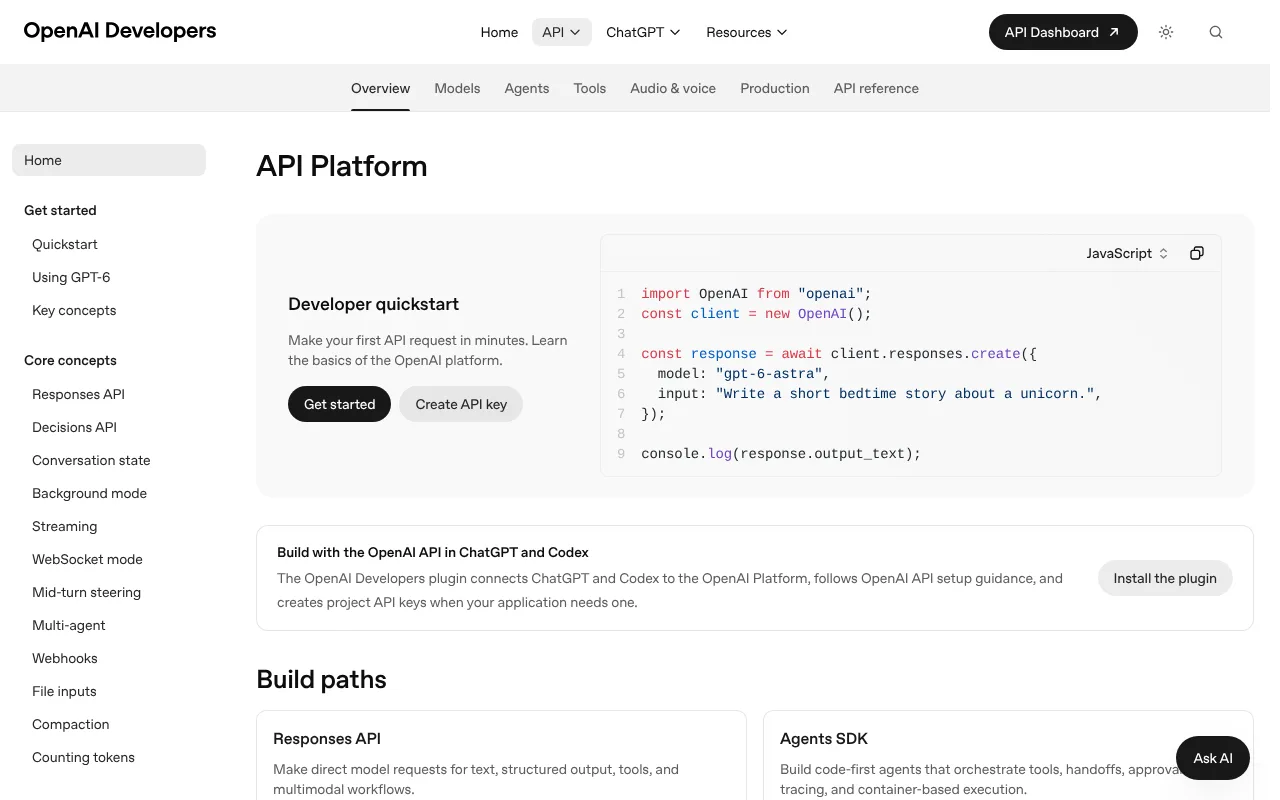This screenshot has width=1280, height=800.
Task: Expand the Resources menu in the top navigation
Action: [747, 32]
